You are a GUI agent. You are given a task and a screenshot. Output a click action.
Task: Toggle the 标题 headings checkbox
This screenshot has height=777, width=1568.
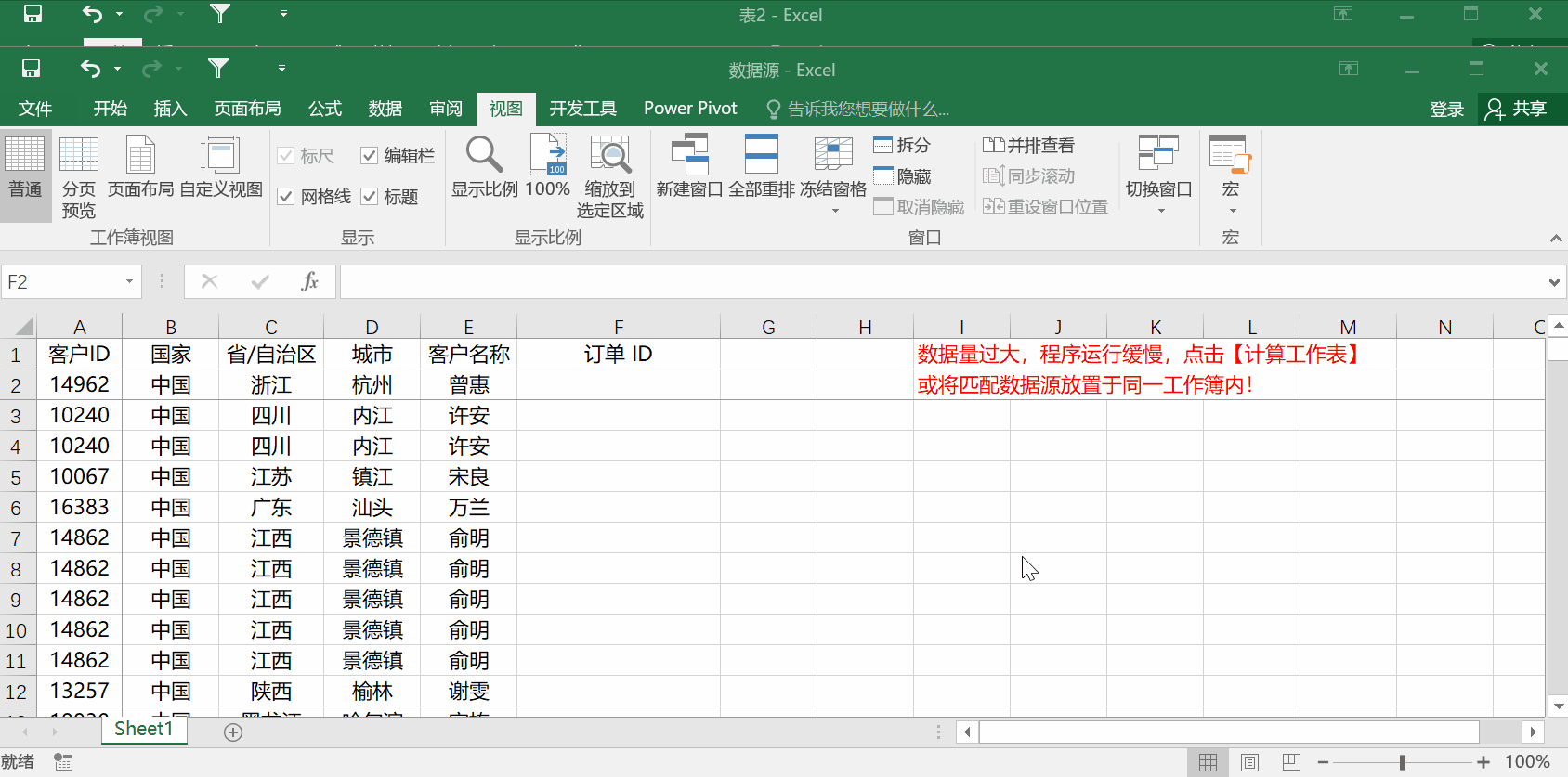coord(369,197)
